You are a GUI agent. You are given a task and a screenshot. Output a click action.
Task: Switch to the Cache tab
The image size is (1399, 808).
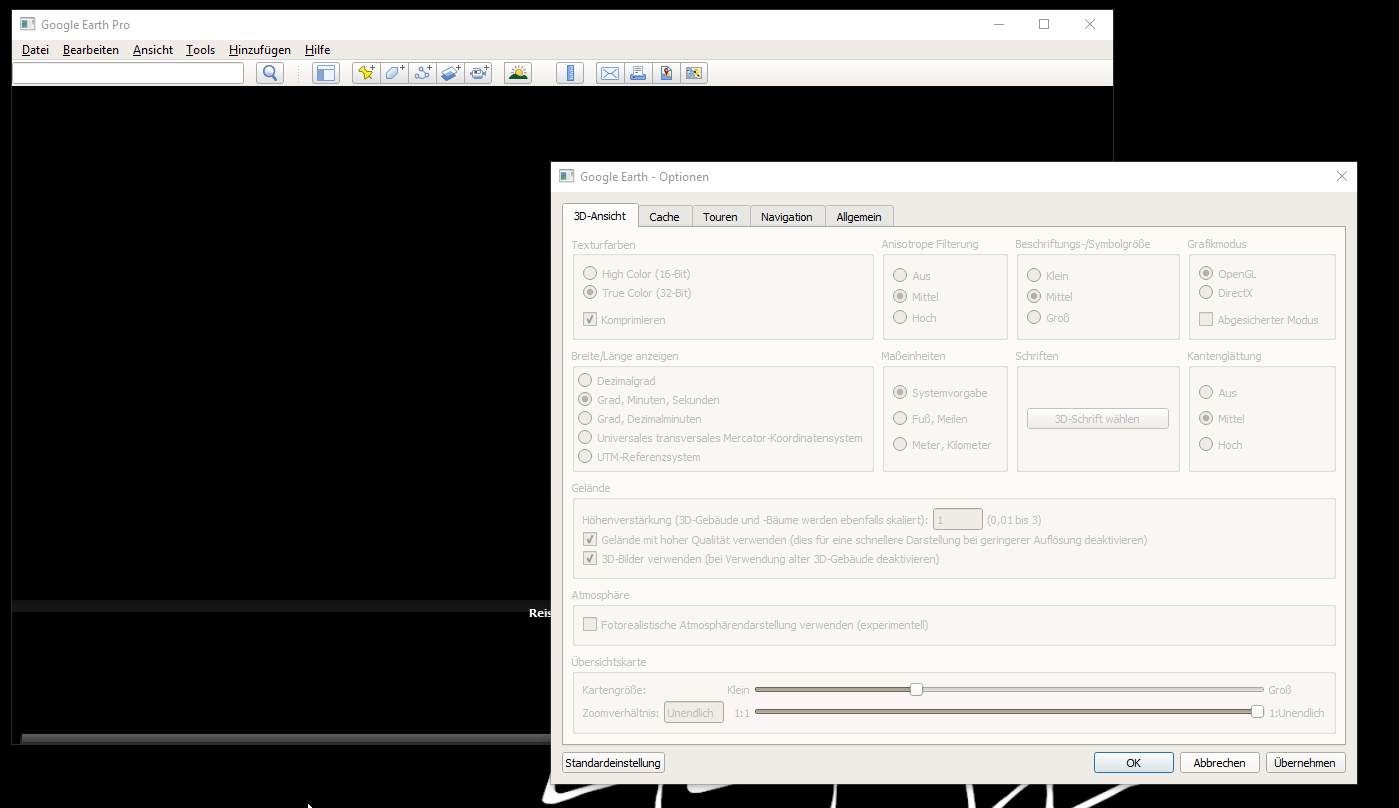pos(664,217)
